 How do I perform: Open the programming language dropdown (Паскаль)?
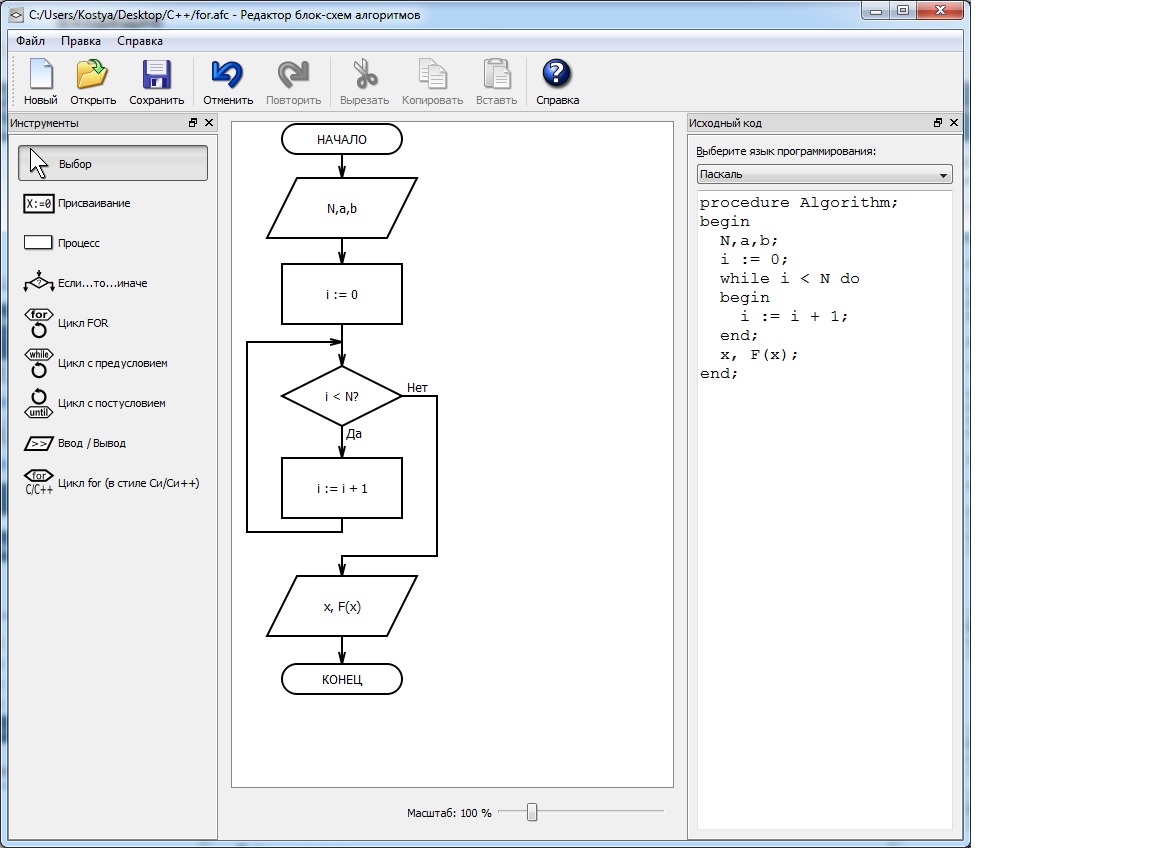[x=824, y=175]
